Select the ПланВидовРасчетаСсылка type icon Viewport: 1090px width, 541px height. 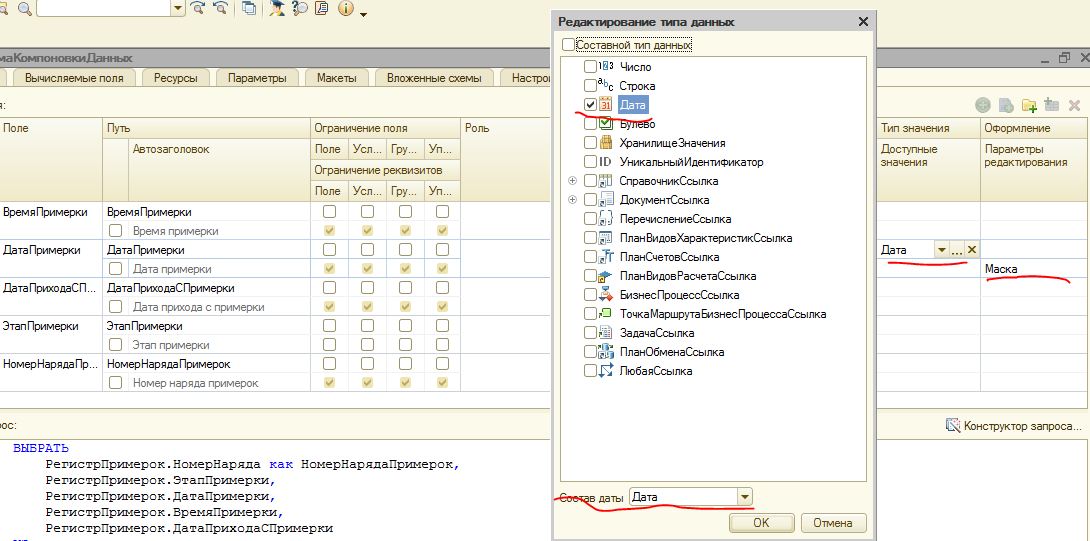(x=605, y=275)
